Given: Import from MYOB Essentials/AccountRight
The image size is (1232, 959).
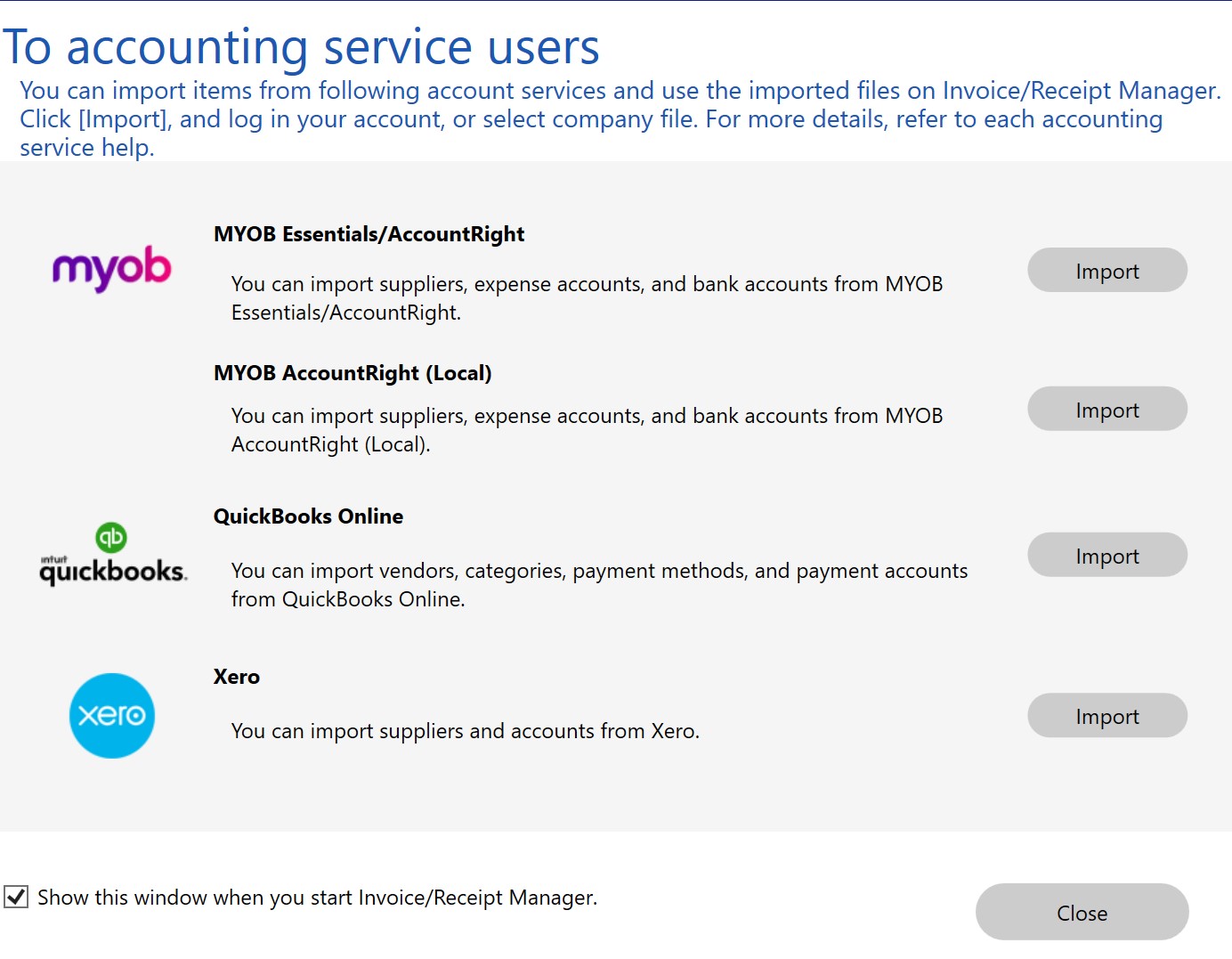Looking at the screenshot, I should [1106, 271].
